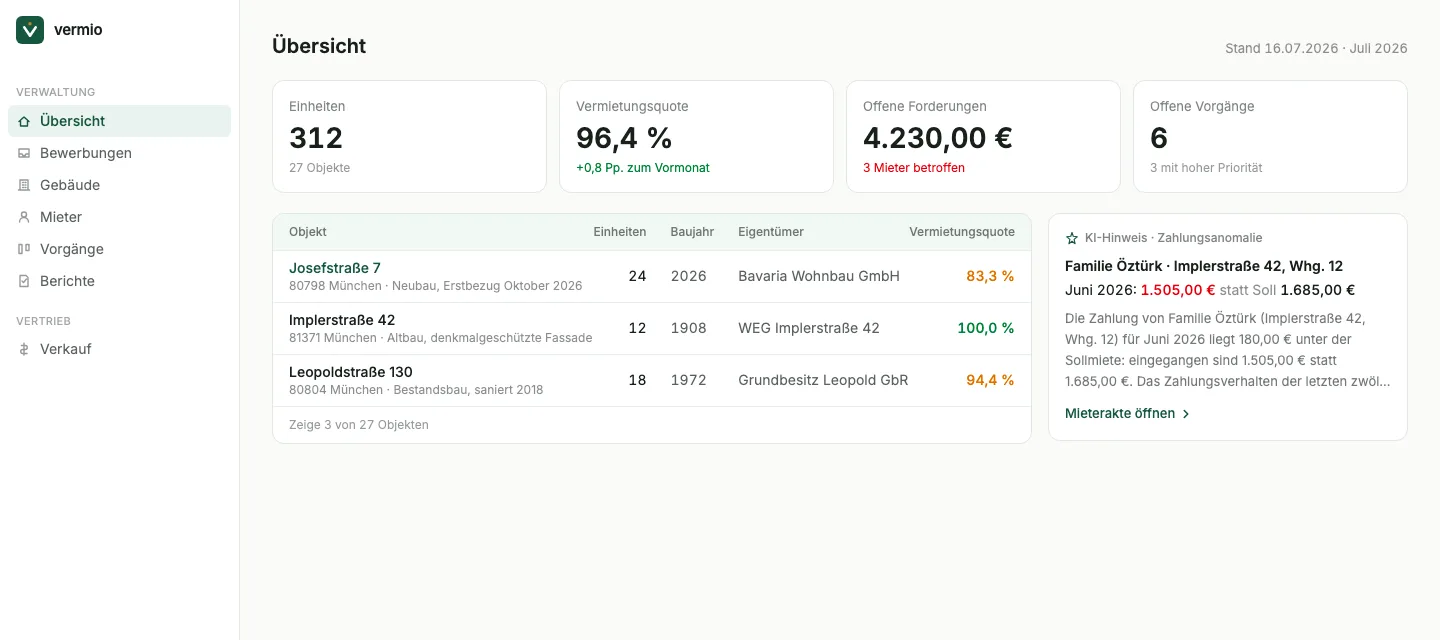The image size is (1440, 640).
Task: Click the Offene Forderungen card
Action: (x=983, y=136)
